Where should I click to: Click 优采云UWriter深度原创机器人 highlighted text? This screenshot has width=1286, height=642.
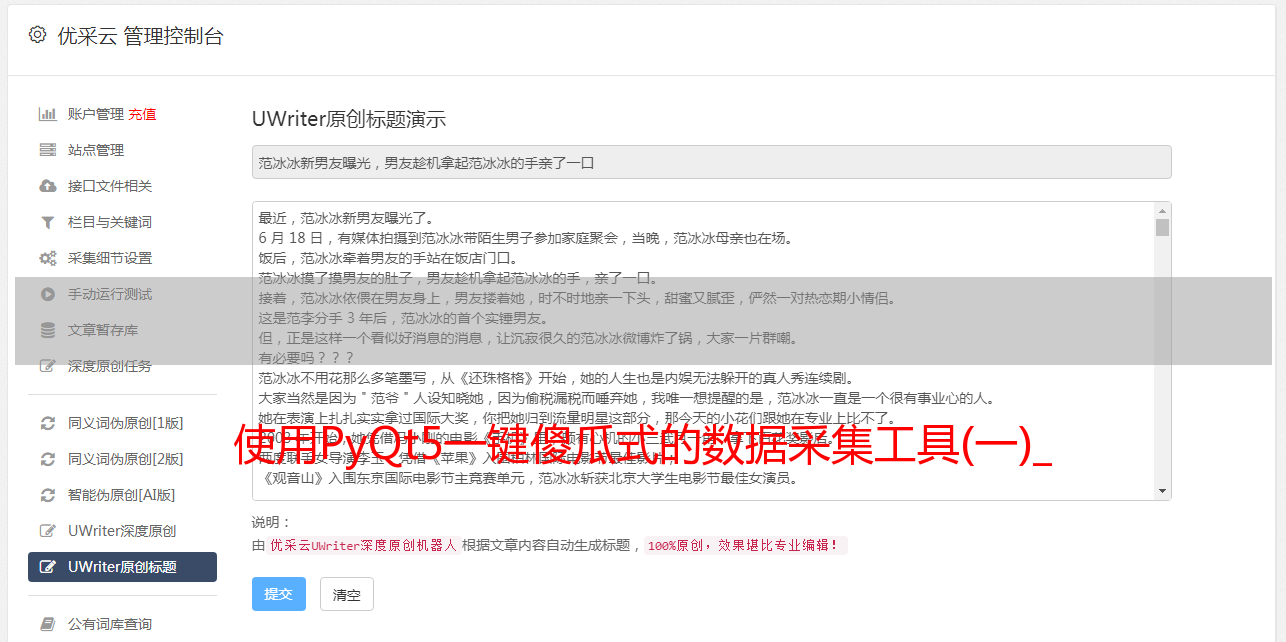point(363,546)
